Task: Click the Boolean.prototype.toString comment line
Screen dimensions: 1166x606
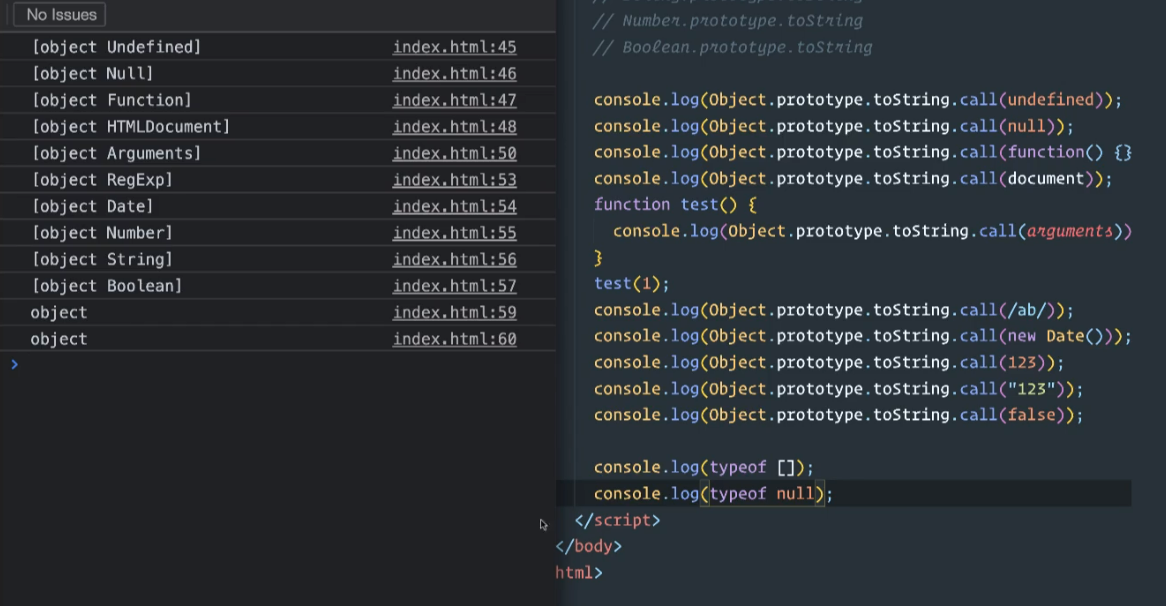Action: (x=732, y=48)
